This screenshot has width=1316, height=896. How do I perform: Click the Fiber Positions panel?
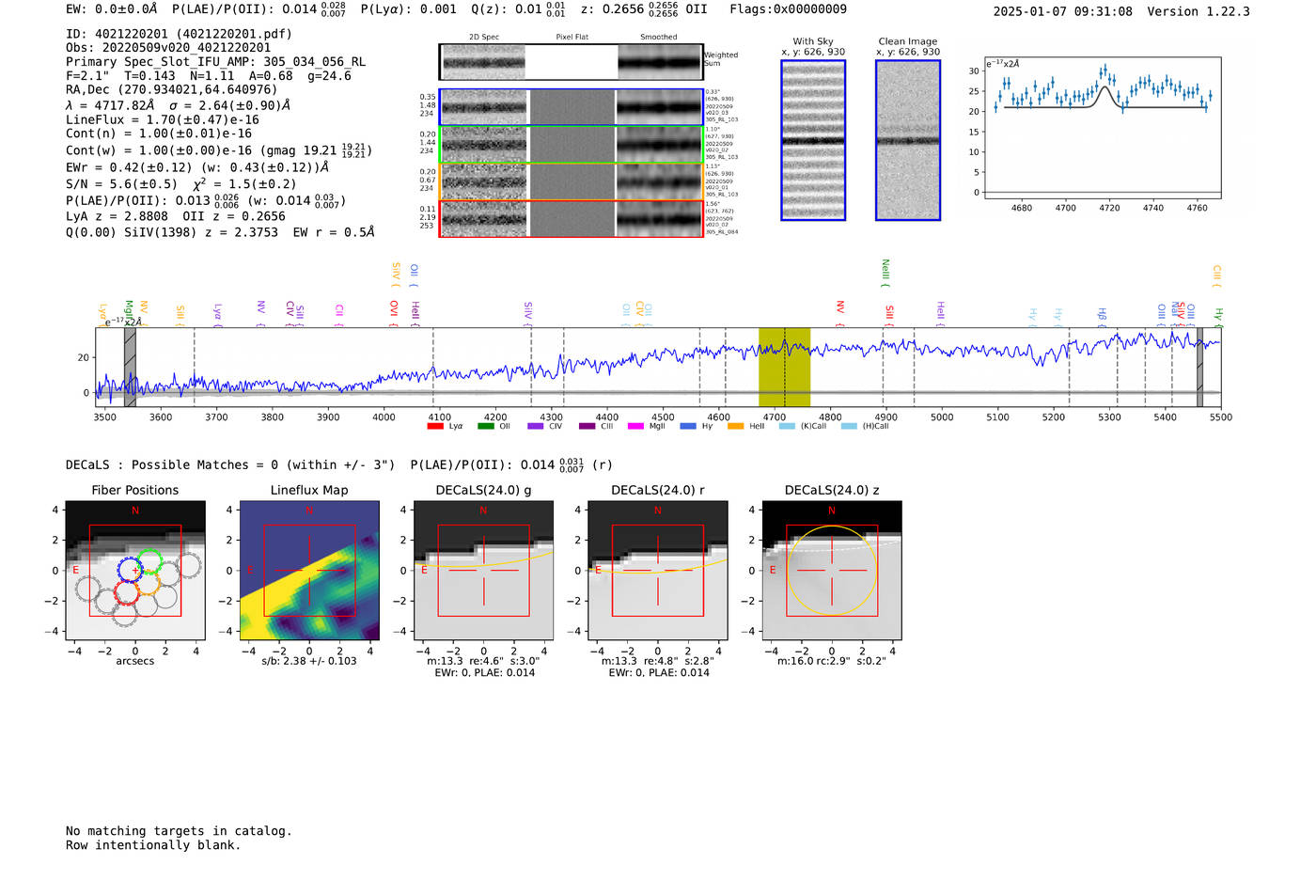[x=135, y=571]
